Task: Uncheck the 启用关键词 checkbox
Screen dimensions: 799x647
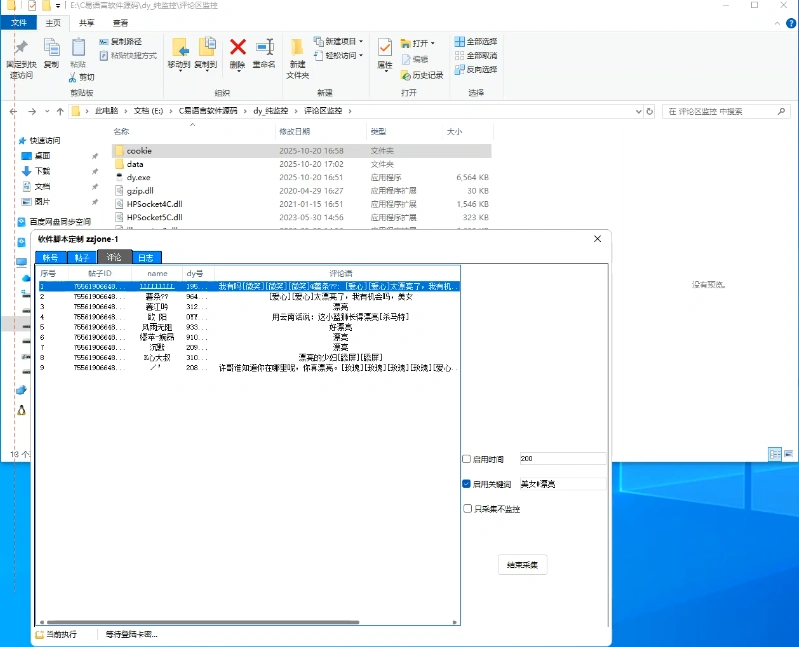Action: pyautogui.click(x=467, y=484)
